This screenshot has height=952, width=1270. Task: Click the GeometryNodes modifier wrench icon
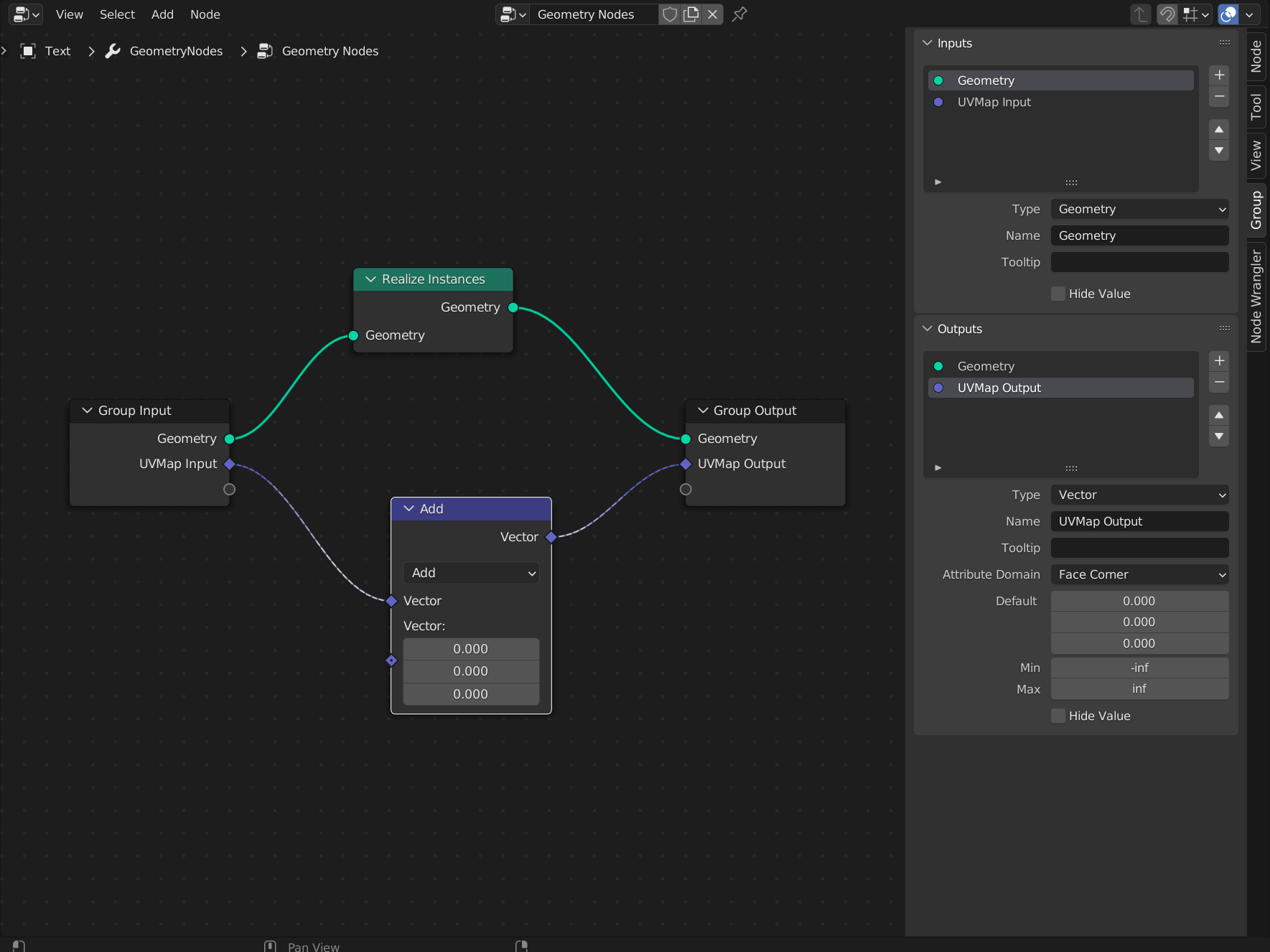[x=113, y=51]
